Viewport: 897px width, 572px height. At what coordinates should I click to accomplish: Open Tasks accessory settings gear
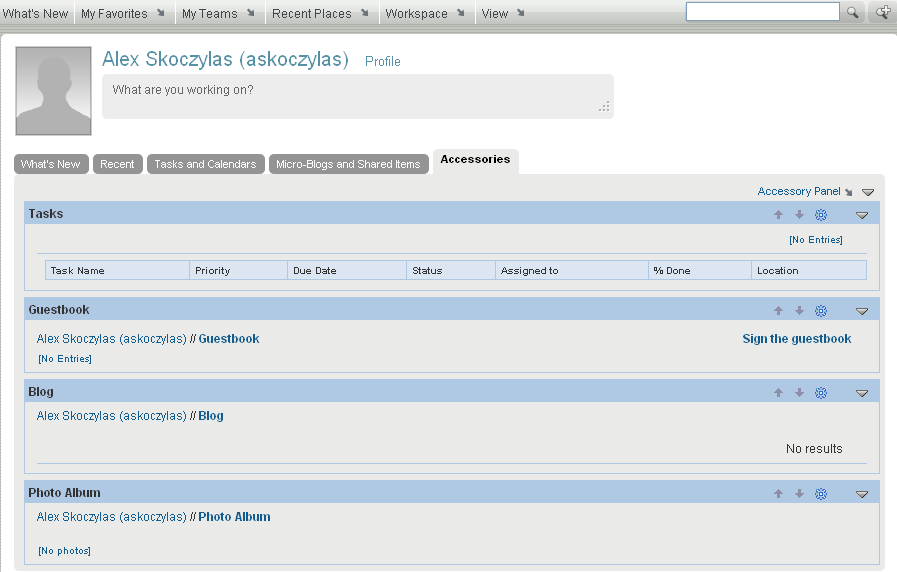tap(821, 214)
